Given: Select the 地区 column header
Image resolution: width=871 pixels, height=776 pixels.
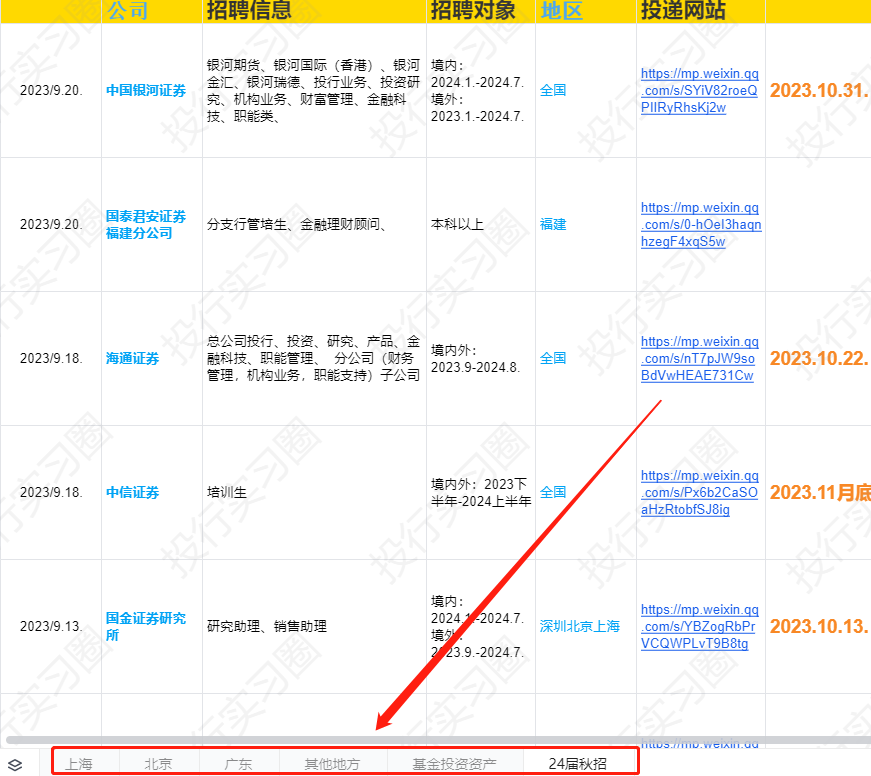Looking at the screenshot, I should tap(586, 11).
